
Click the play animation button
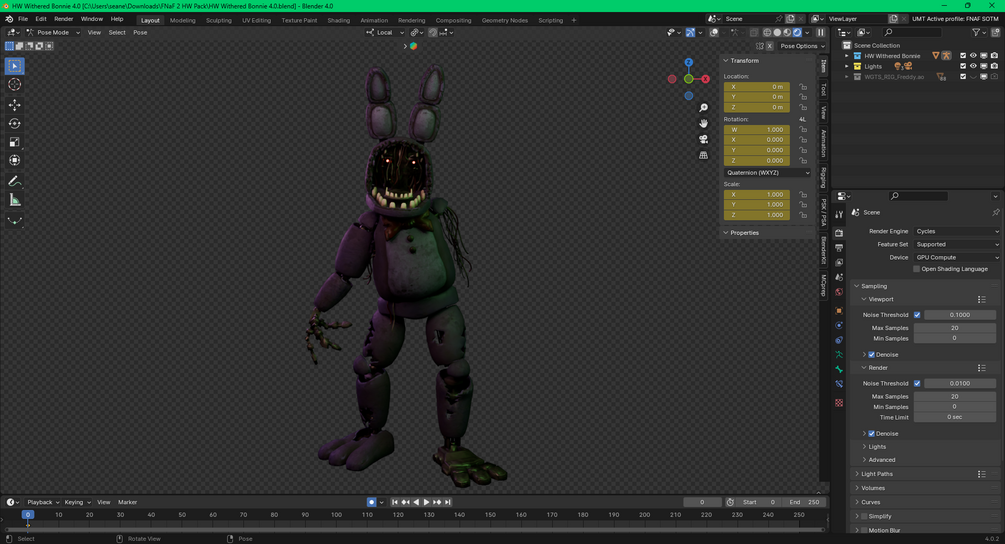(x=426, y=502)
